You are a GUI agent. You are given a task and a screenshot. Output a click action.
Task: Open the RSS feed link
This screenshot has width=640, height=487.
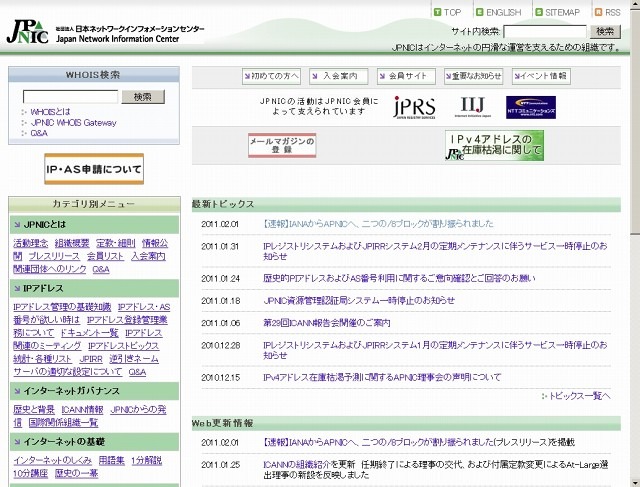tap(608, 12)
